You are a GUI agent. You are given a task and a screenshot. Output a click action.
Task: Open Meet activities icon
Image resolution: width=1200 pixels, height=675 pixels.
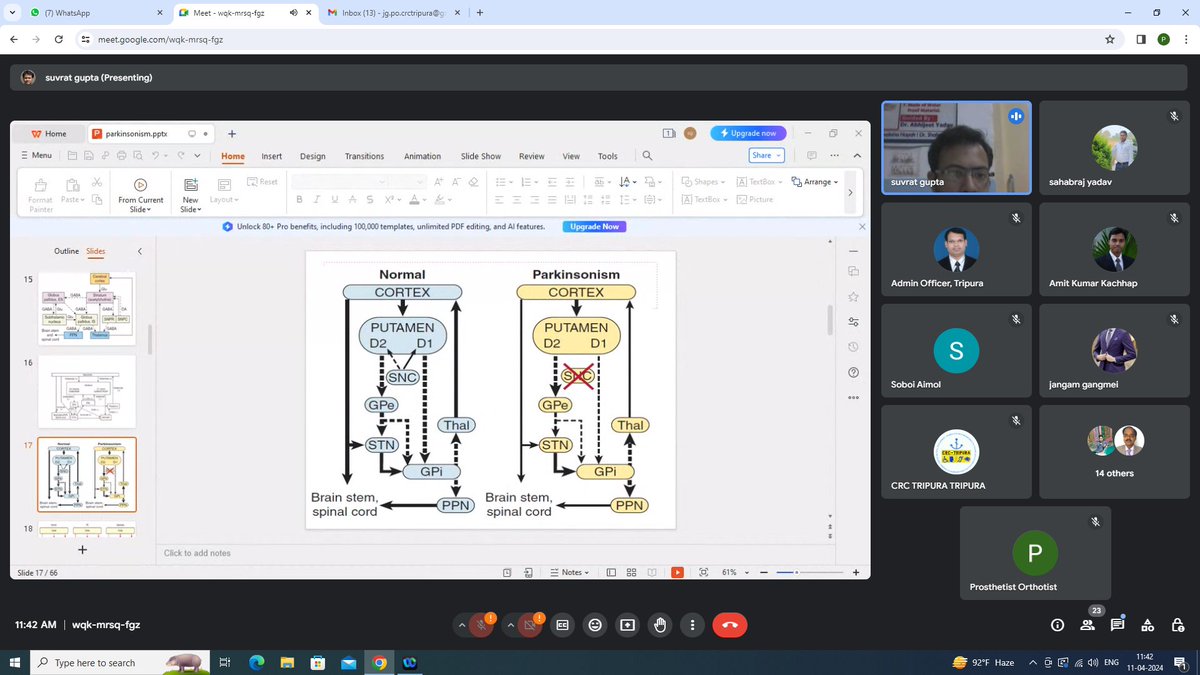click(1147, 625)
